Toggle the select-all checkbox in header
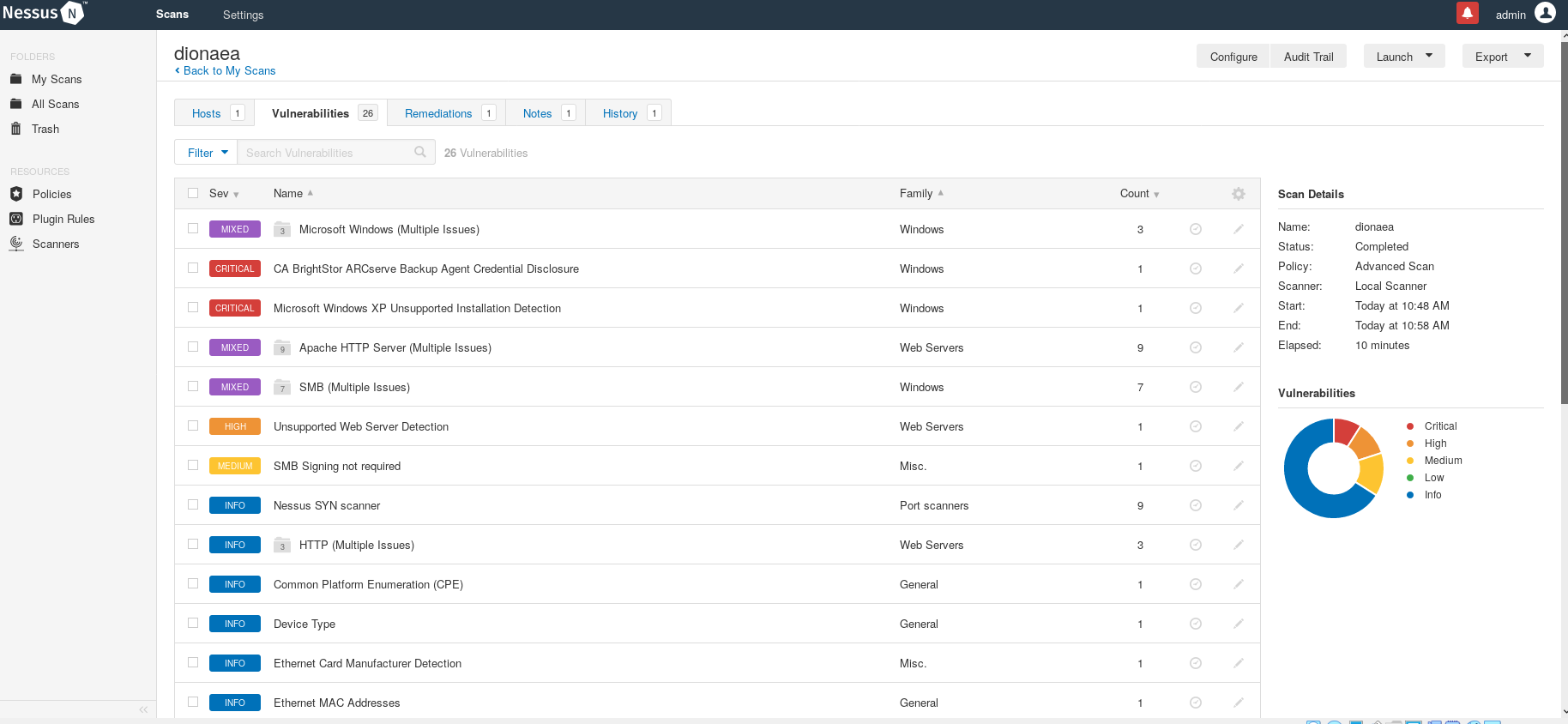The height and width of the screenshot is (724, 1568). point(193,193)
